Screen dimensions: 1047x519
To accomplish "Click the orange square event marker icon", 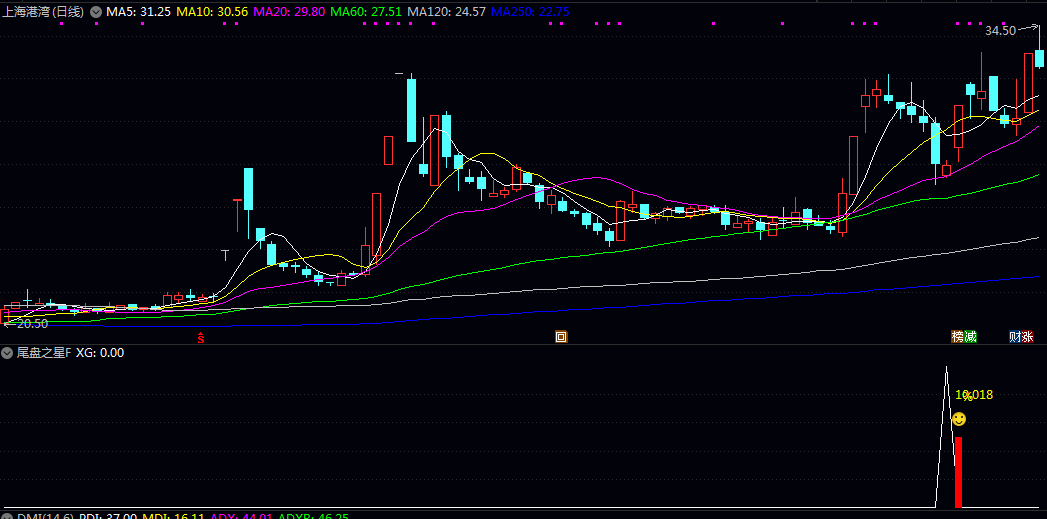I will click(561, 337).
